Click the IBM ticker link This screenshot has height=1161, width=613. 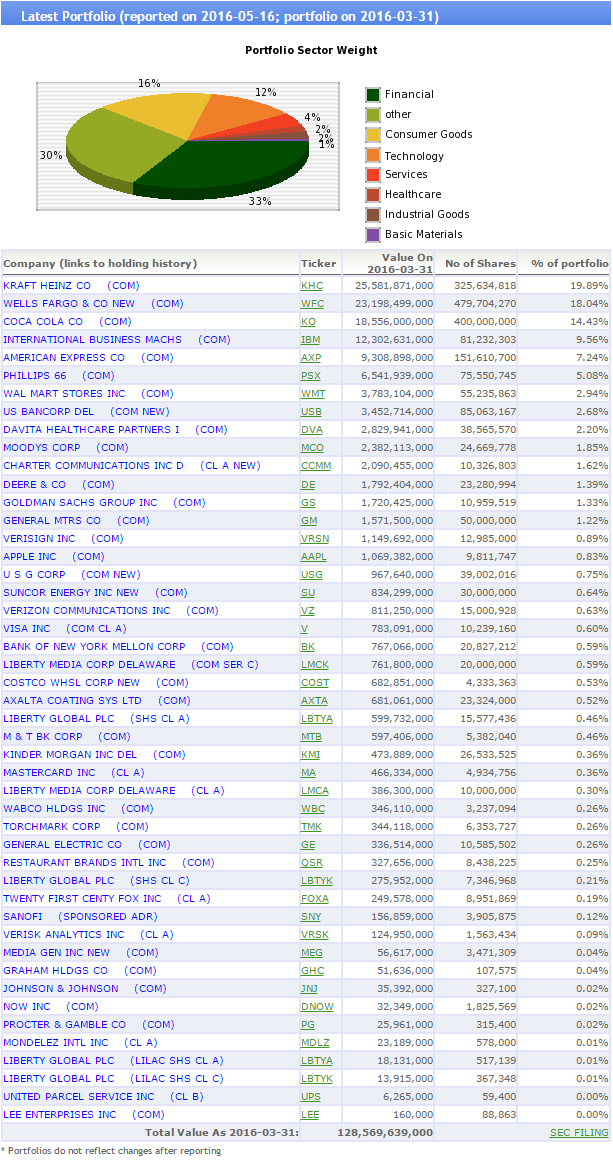tap(310, 340)
